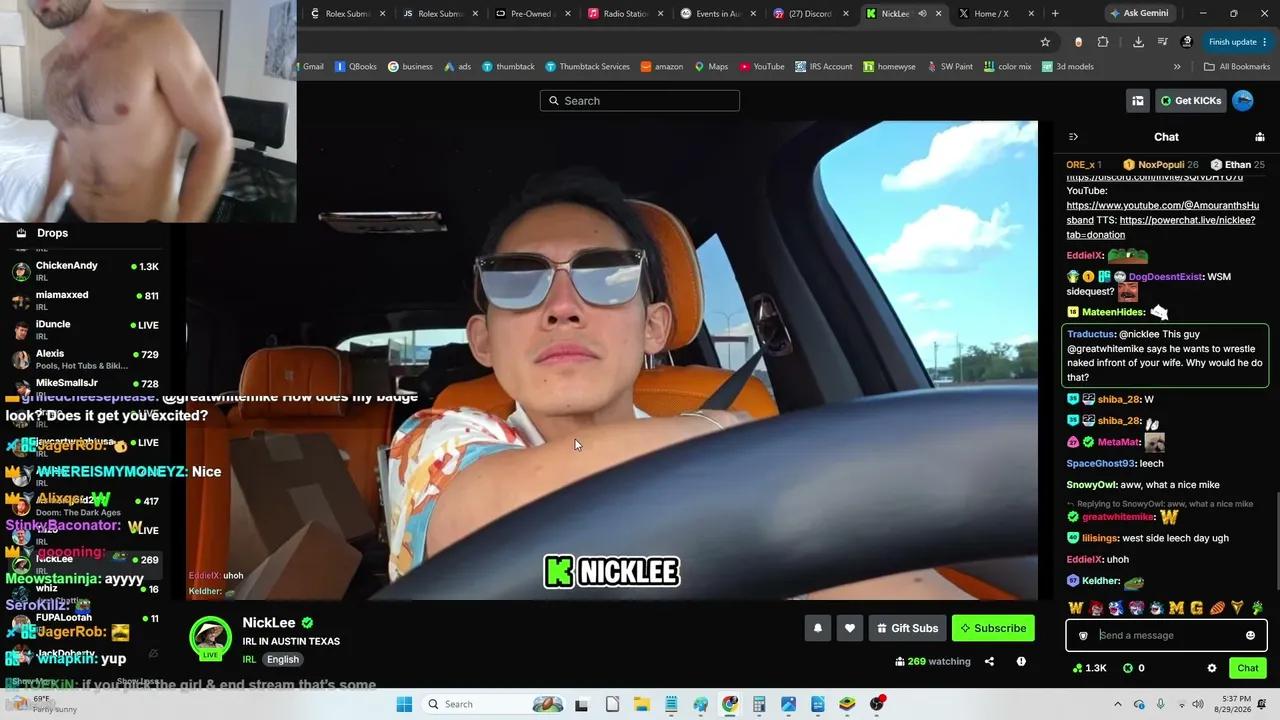Viewport: 1280px width, 720px height.
Task: Open the All Bookmarks folder
Action: (x=1237, y=67)
